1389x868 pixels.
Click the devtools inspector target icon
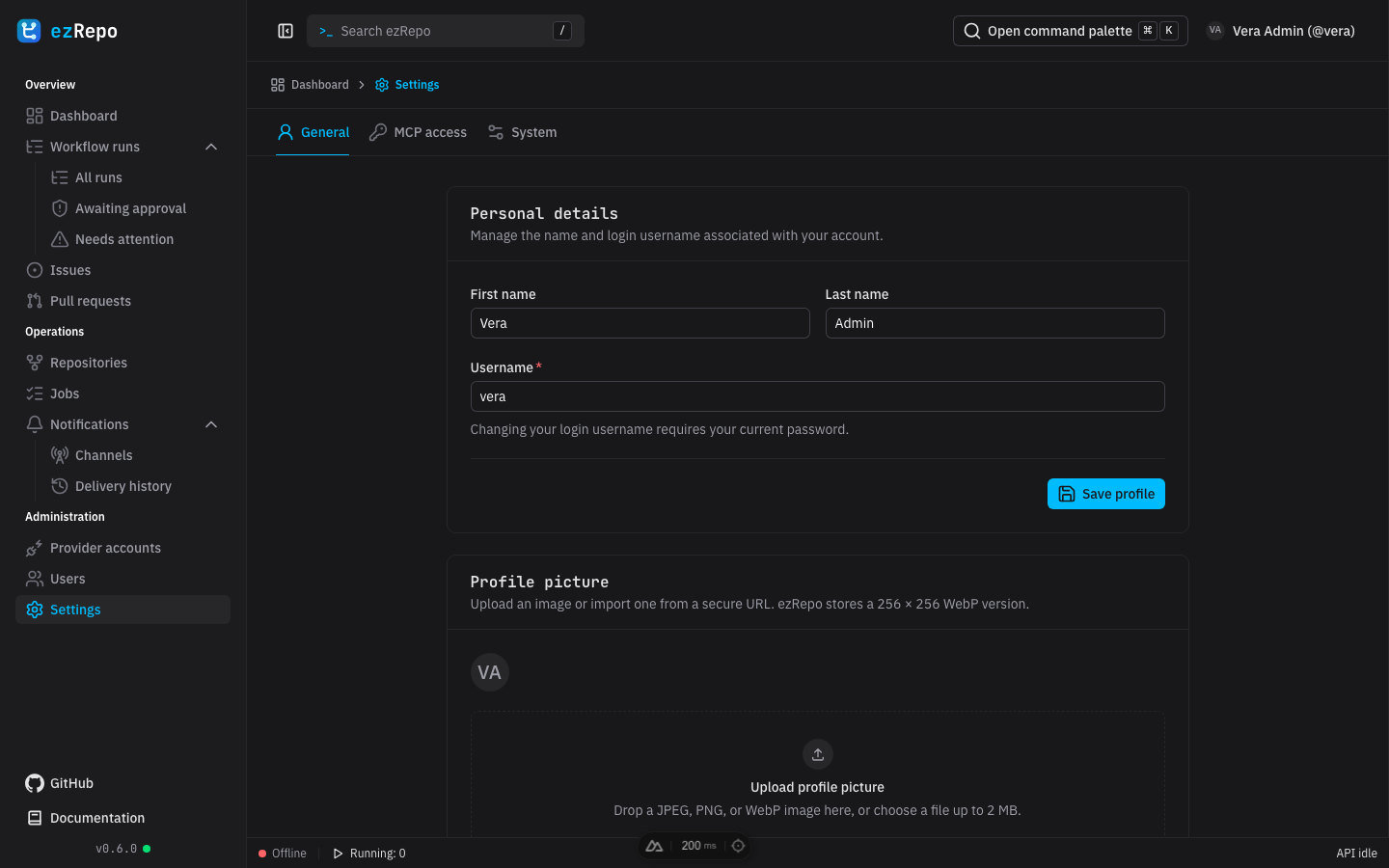click(x=738, y=846)
